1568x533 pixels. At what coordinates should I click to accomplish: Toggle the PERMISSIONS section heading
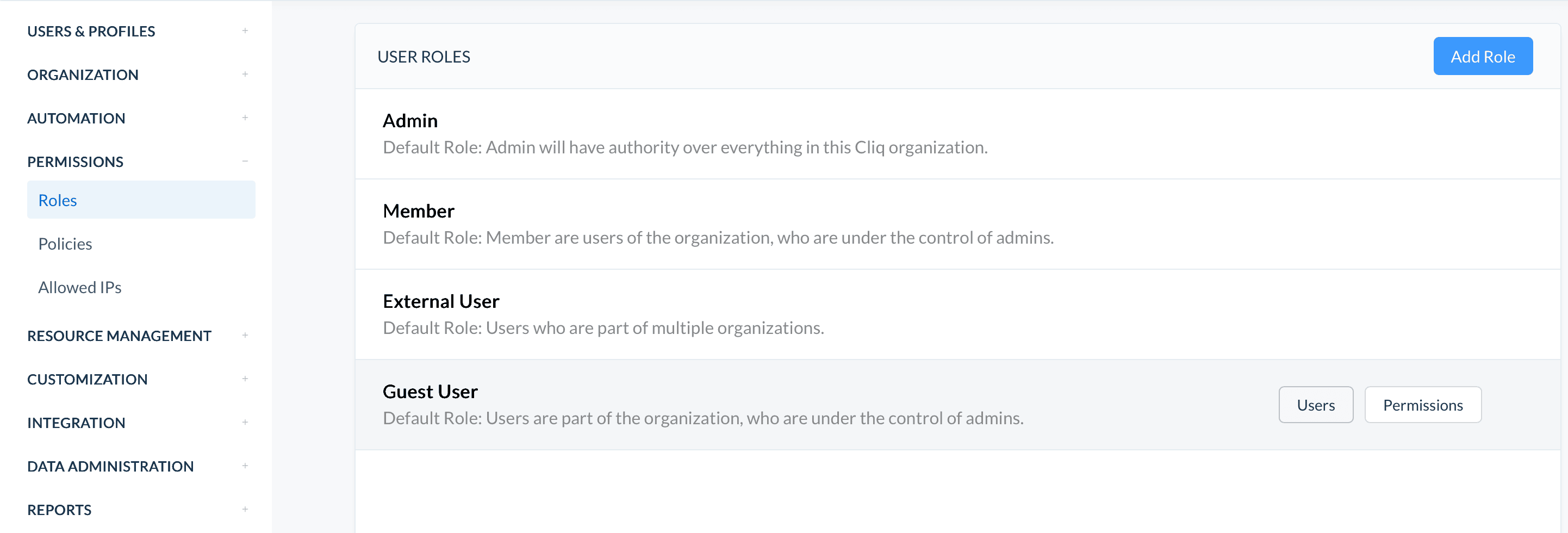coord(76,162)
